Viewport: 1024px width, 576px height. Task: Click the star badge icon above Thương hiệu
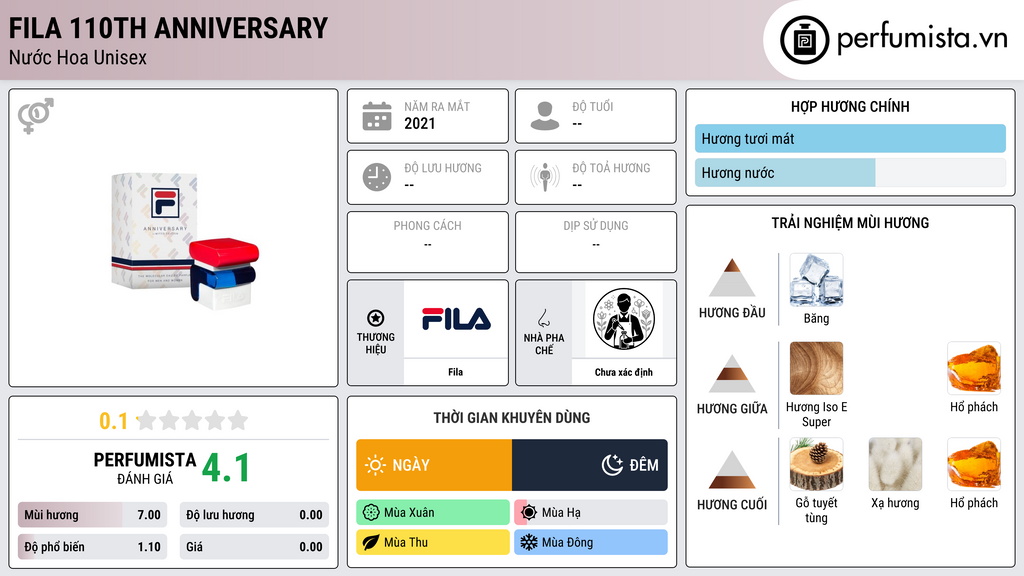376,318
